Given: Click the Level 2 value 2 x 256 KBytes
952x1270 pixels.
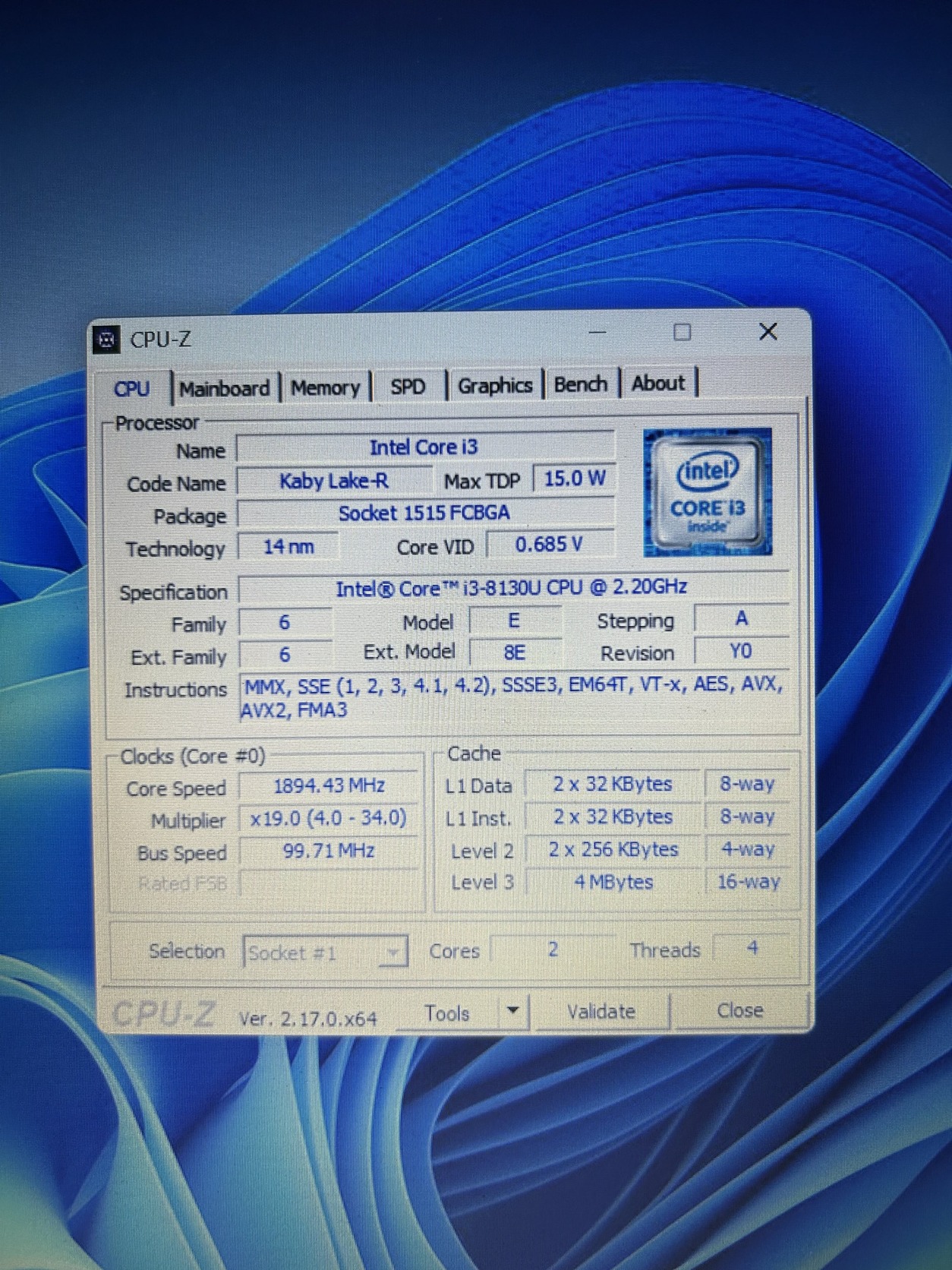Looking at the screenshot, I should tap(613, 850).
